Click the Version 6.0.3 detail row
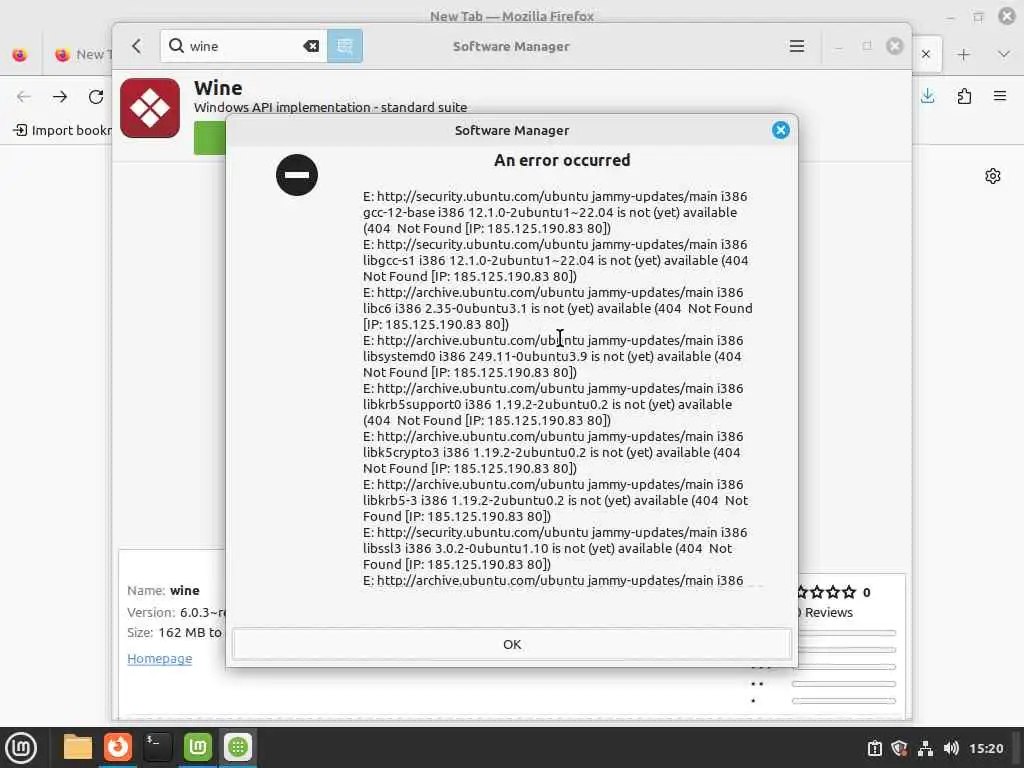1024x768 pixels. [176, 613]
